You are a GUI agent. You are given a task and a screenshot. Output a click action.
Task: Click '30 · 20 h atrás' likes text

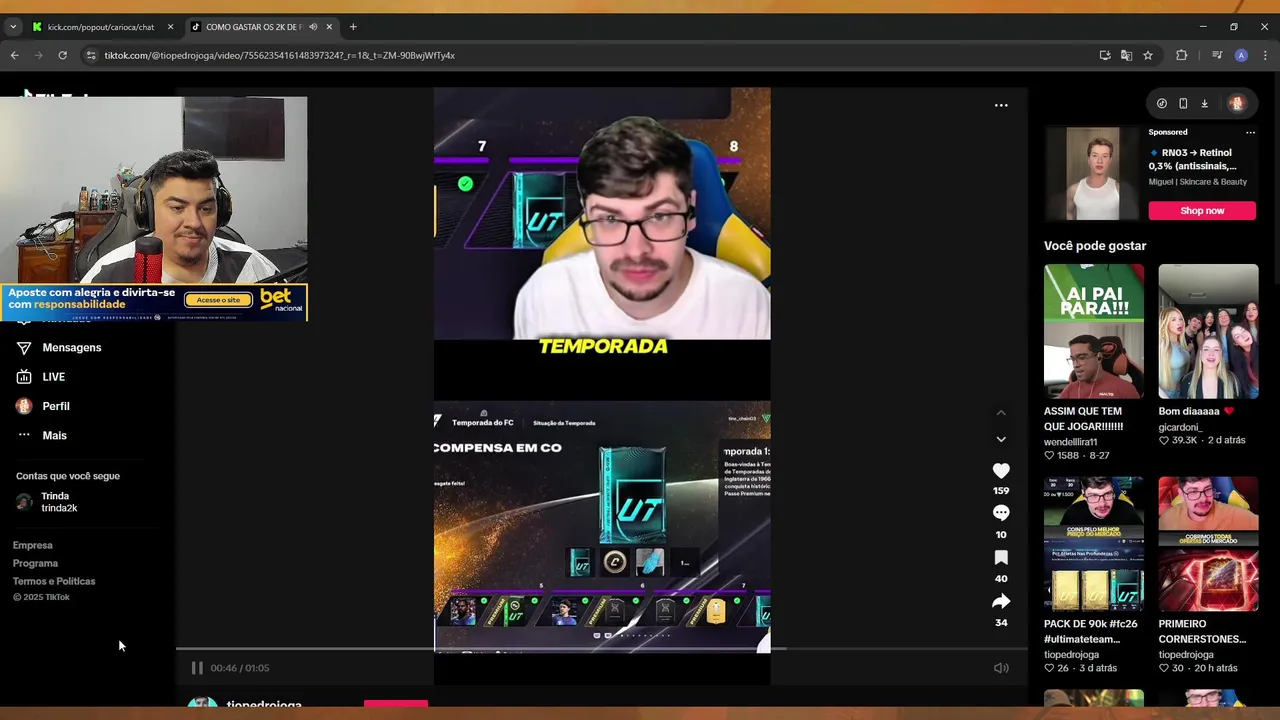coord(1205,668)
